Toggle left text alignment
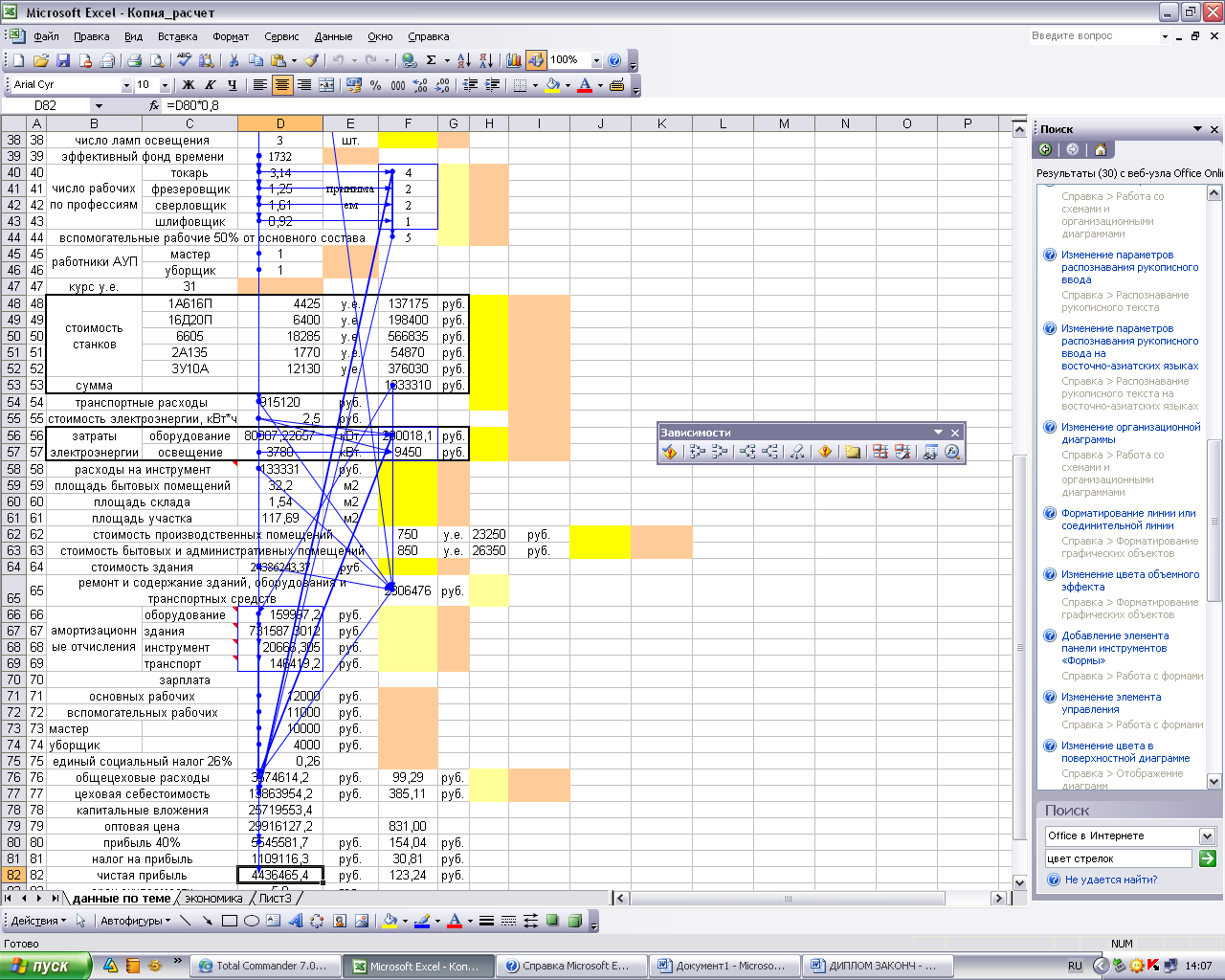 pos(259,85)
